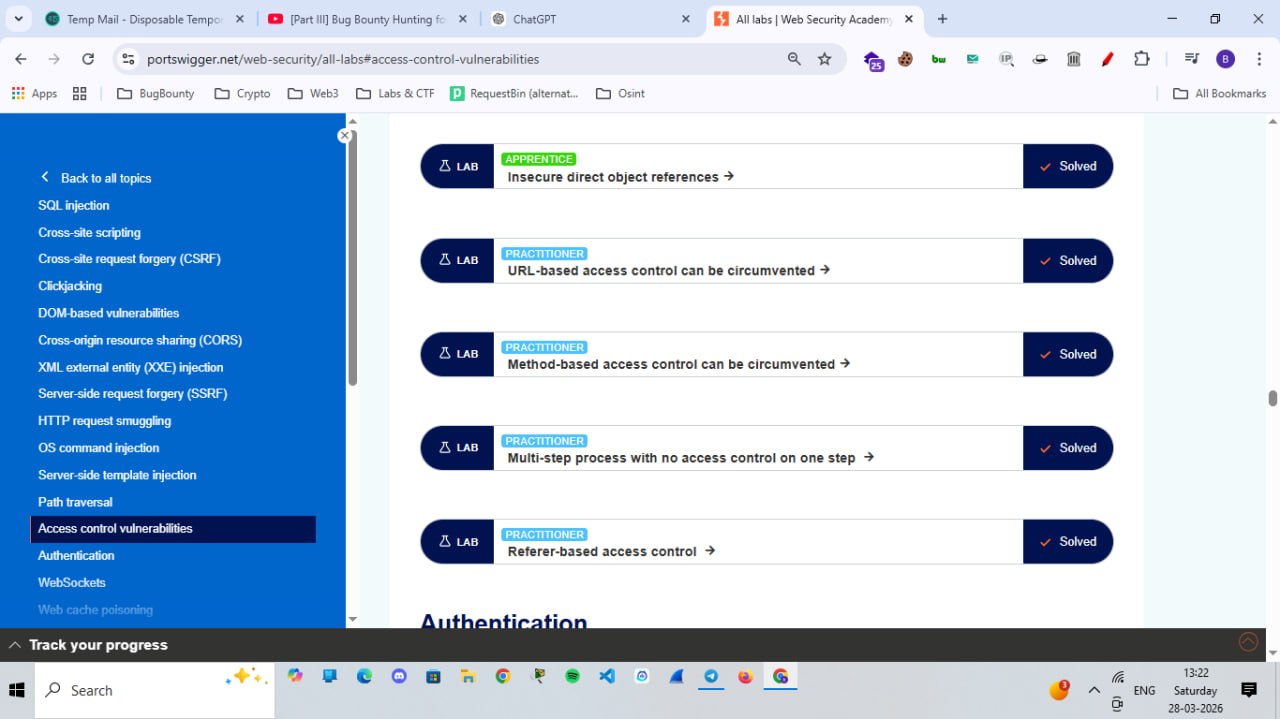Select WebSockets topic in the sidebar
Image resolution: width=1280 pixels, height=719 pixels.
72,582
